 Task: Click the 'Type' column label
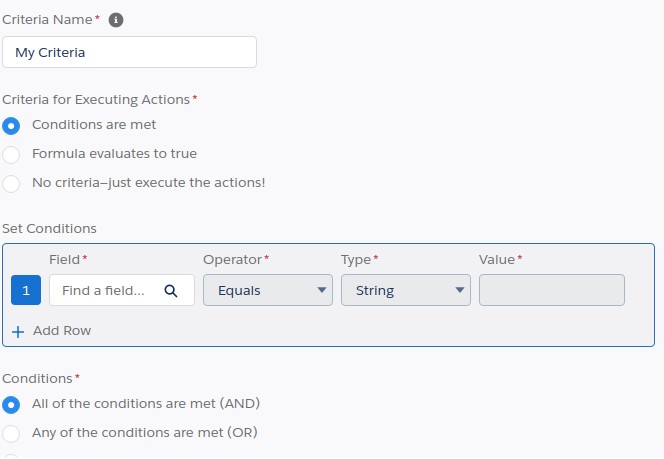coord(355,260)
